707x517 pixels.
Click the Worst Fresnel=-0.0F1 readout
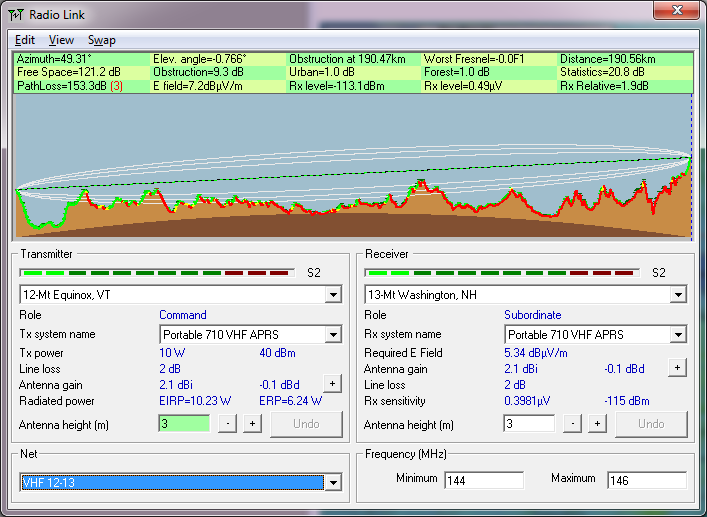(474, 59)
